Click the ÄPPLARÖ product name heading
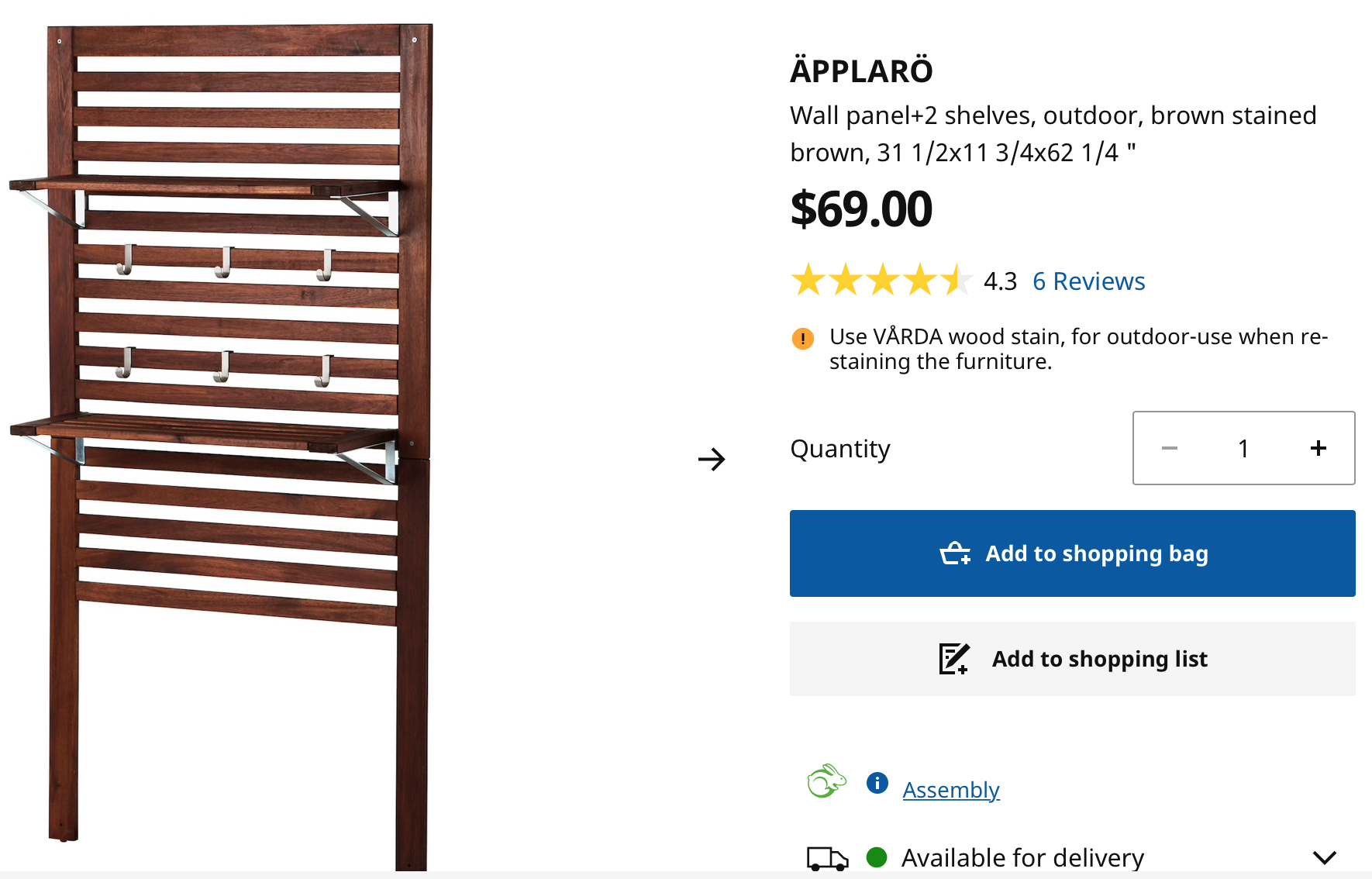Screen dimensions: 1372x879 tap(861, 71)
